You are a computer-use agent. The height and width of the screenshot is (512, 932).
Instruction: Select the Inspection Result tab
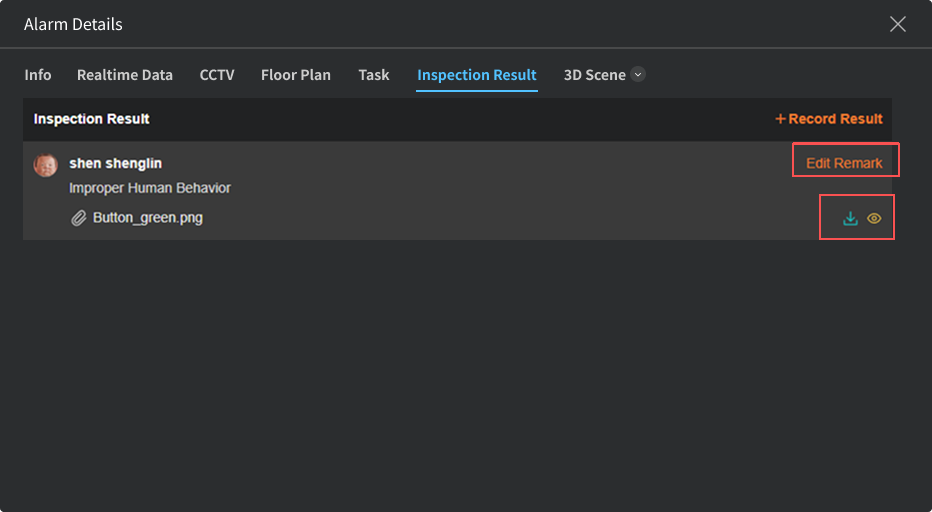(477, 75)
